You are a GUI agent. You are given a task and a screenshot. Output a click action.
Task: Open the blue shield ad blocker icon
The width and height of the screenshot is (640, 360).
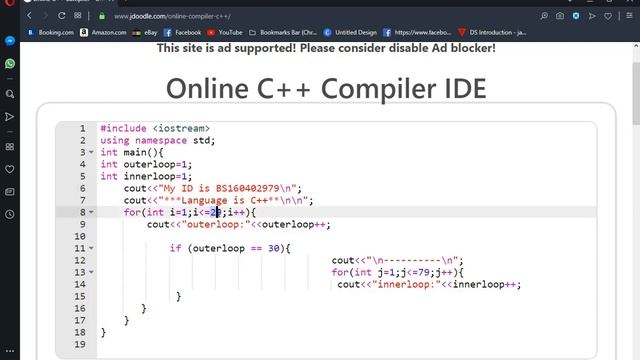pos(576,16)
